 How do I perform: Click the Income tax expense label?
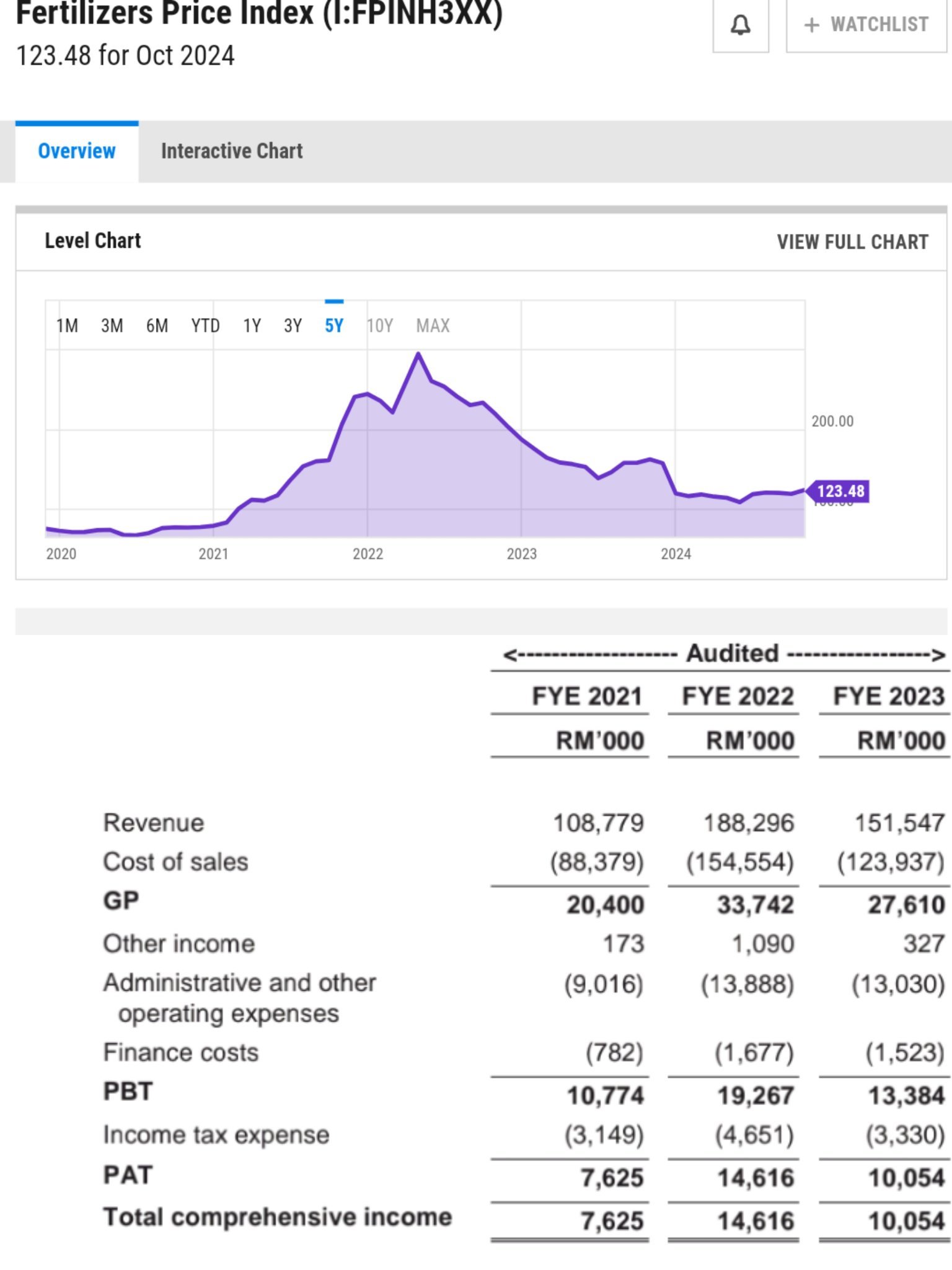(216, 1135)
